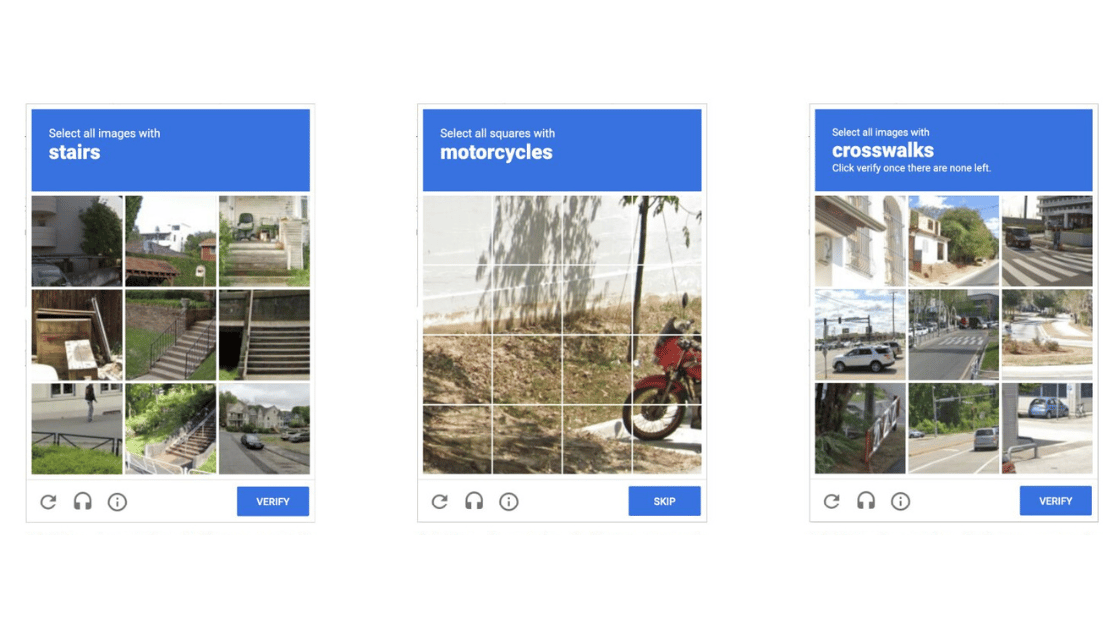Click the info icon in the crosswalks captcha
The height and width of the screenshot is (630, 1120).
coord(900,502)
